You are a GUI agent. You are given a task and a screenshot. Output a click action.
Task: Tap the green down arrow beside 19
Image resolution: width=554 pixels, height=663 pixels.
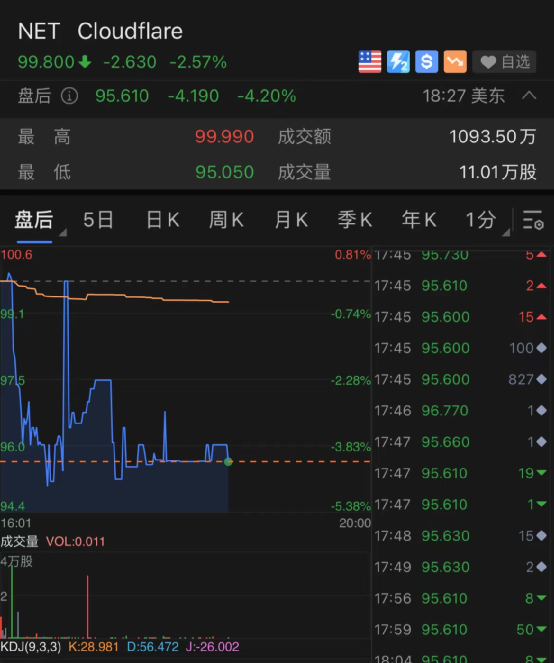click(x=541, y=473)
